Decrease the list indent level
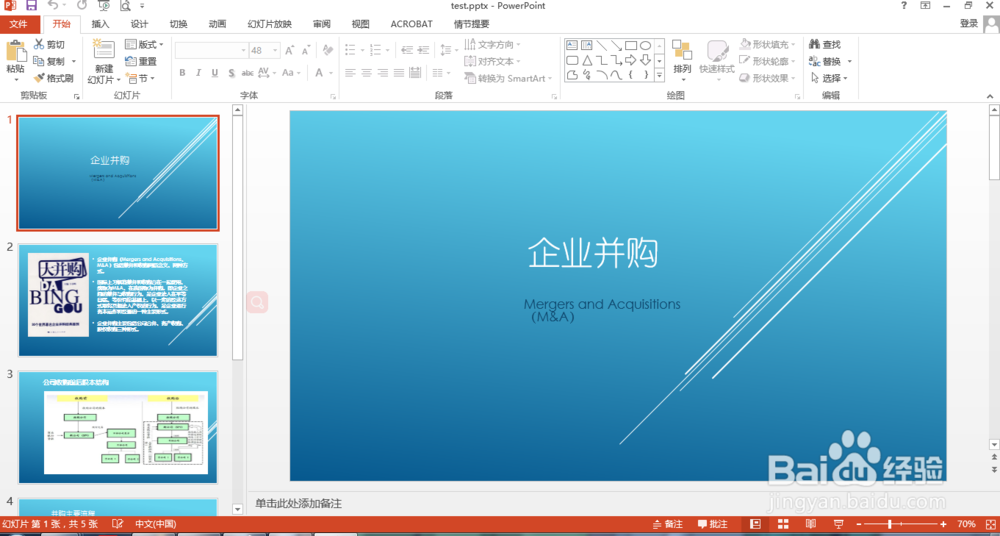 click(407, 50)
